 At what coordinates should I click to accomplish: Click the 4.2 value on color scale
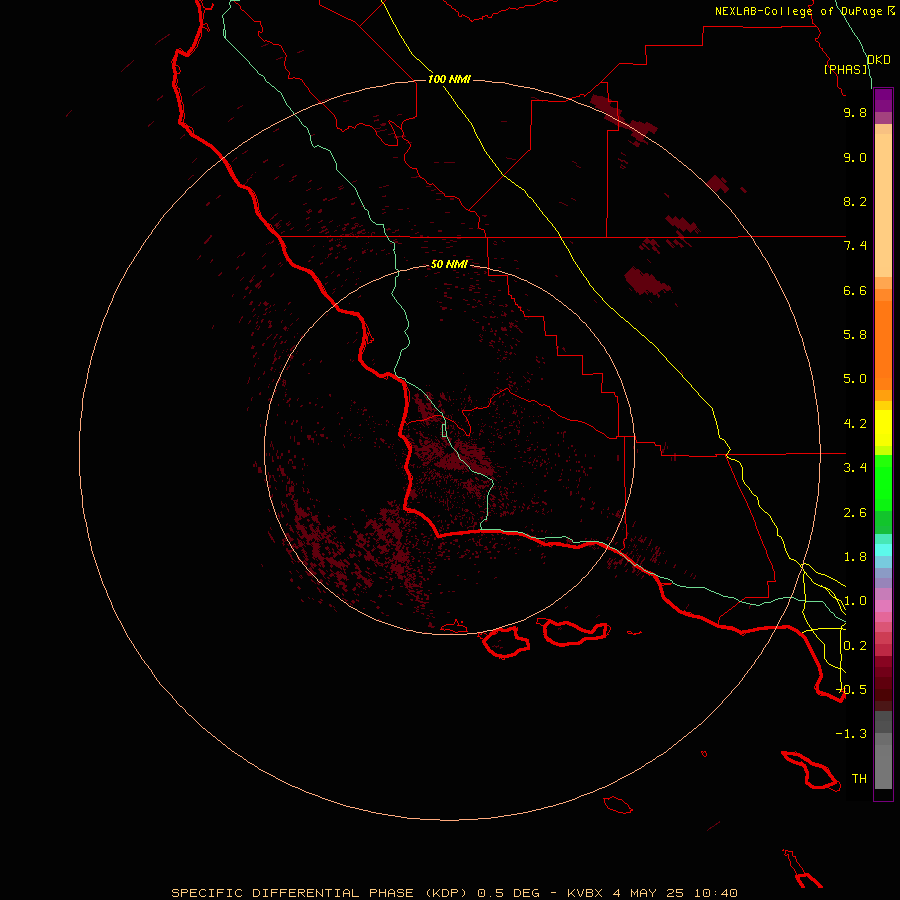click(855, 424)
